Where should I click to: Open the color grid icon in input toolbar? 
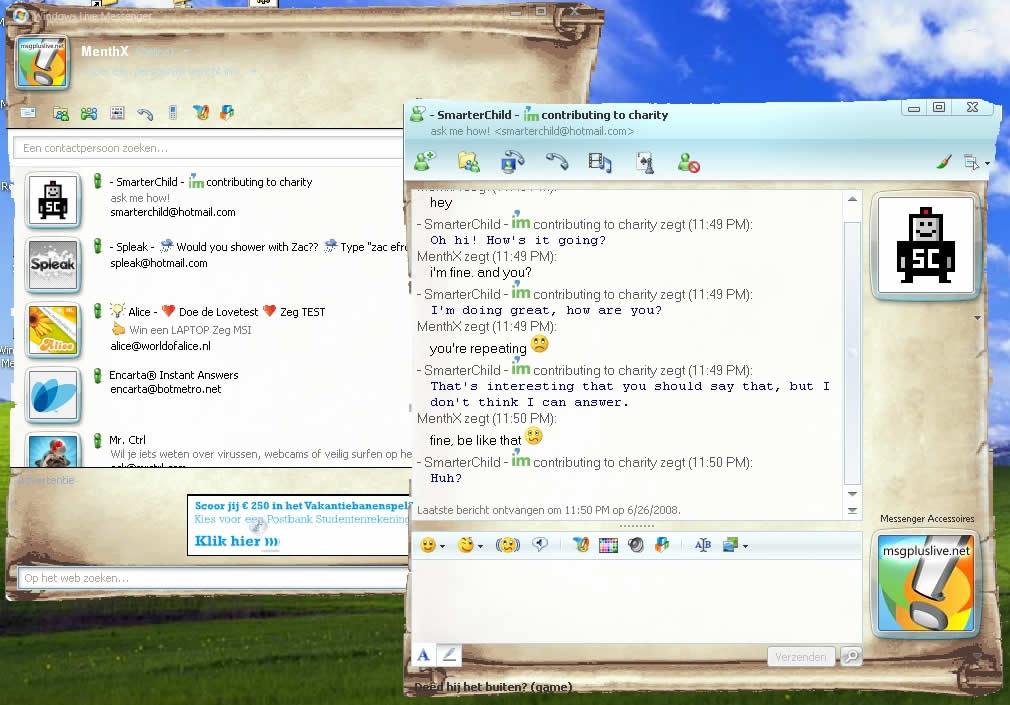[608, 546]
